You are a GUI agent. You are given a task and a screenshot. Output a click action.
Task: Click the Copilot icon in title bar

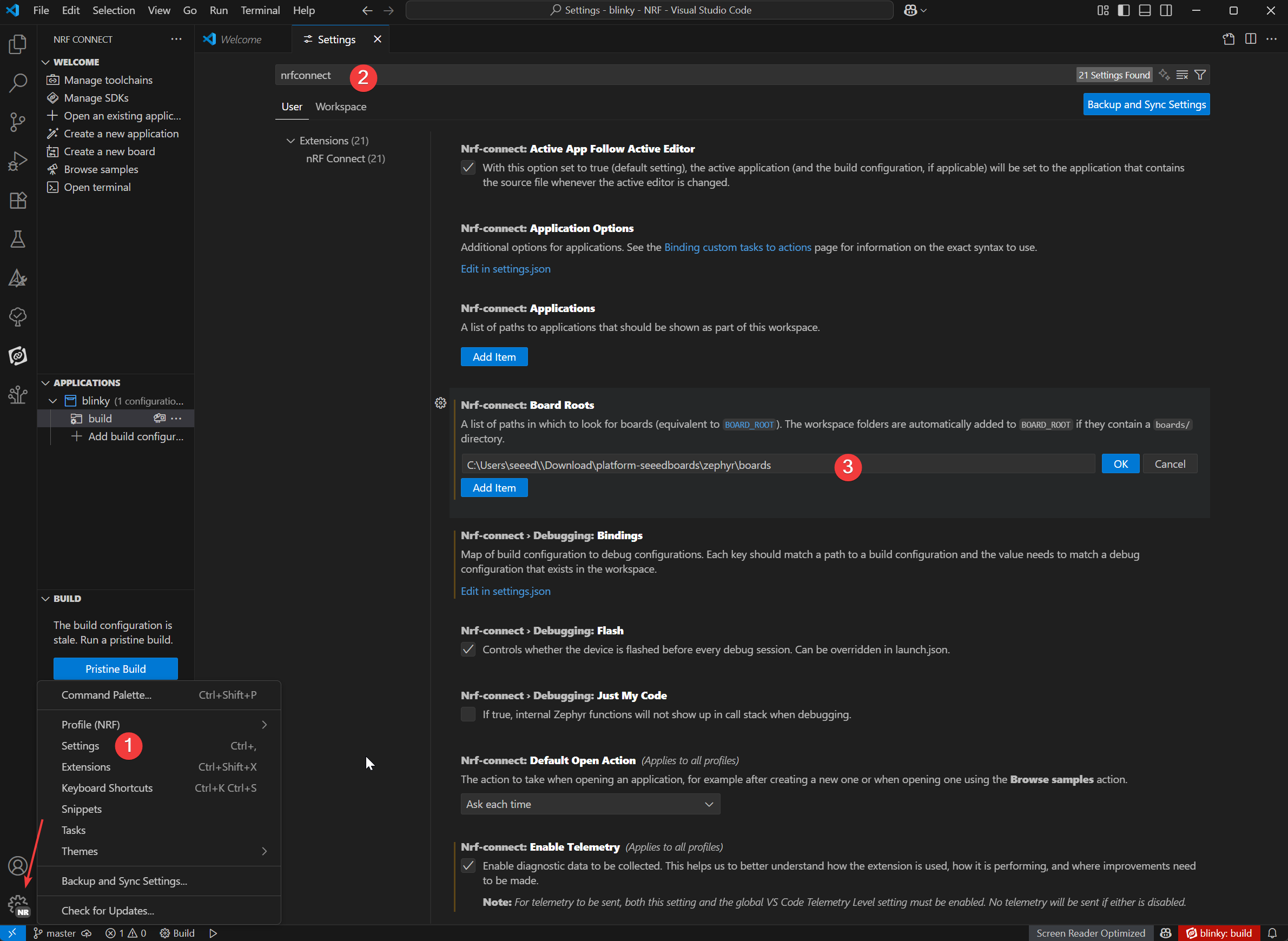pyautogui.click(x=910, y=10)
